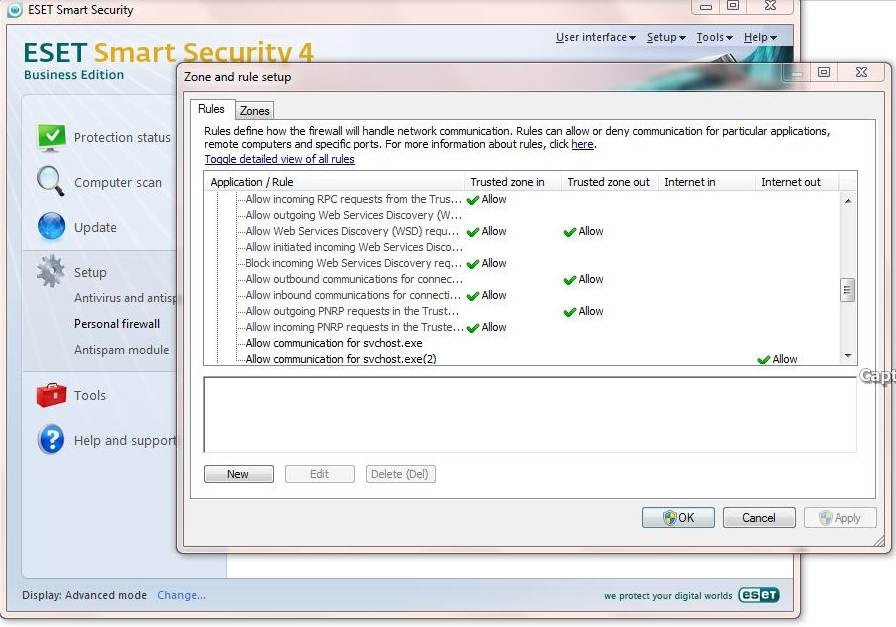Click the New rule button
Viewport: 896px width, 627px height.
(238, 474)
